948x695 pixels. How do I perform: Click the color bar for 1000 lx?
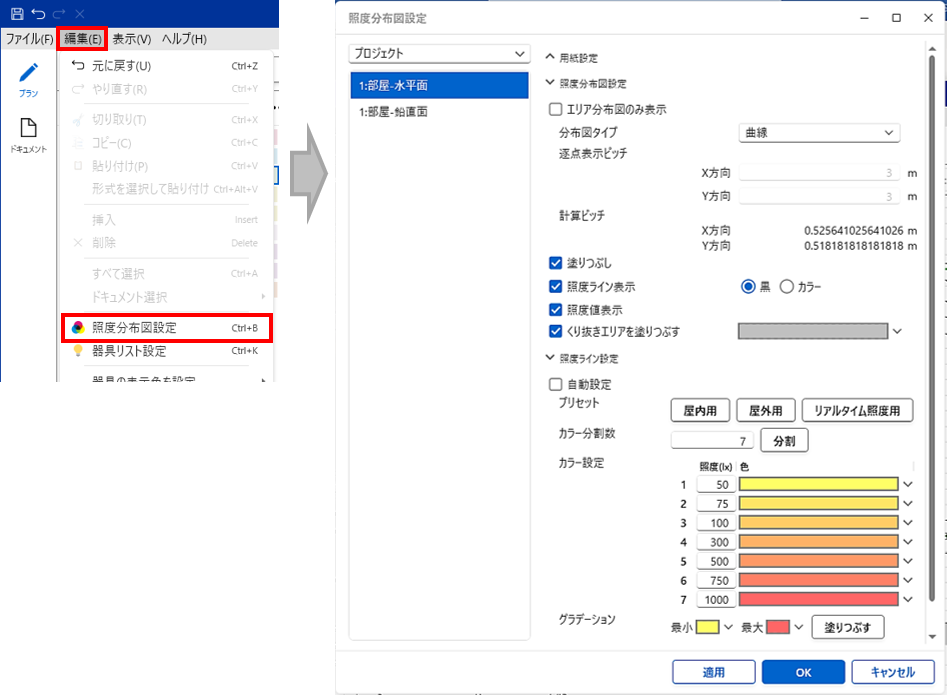click(819, 600)
